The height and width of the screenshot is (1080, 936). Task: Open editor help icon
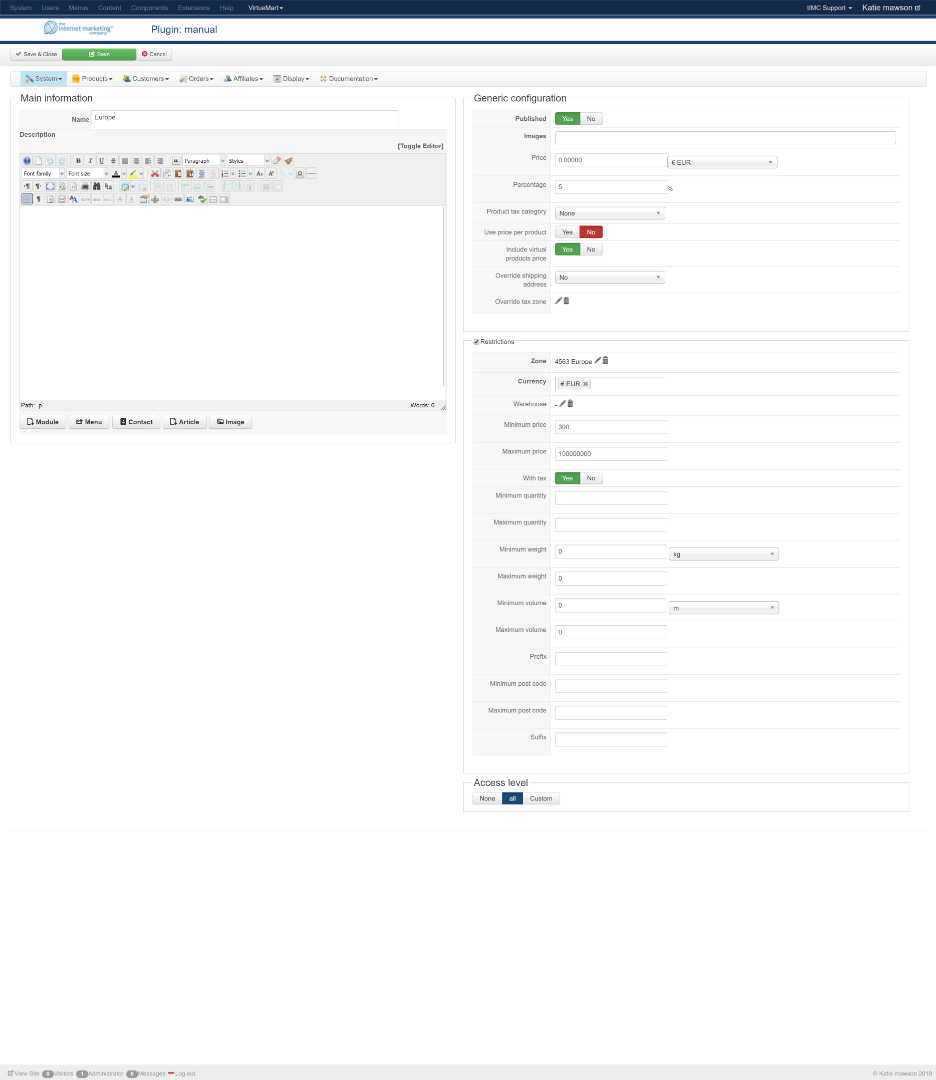coord(27,160)
